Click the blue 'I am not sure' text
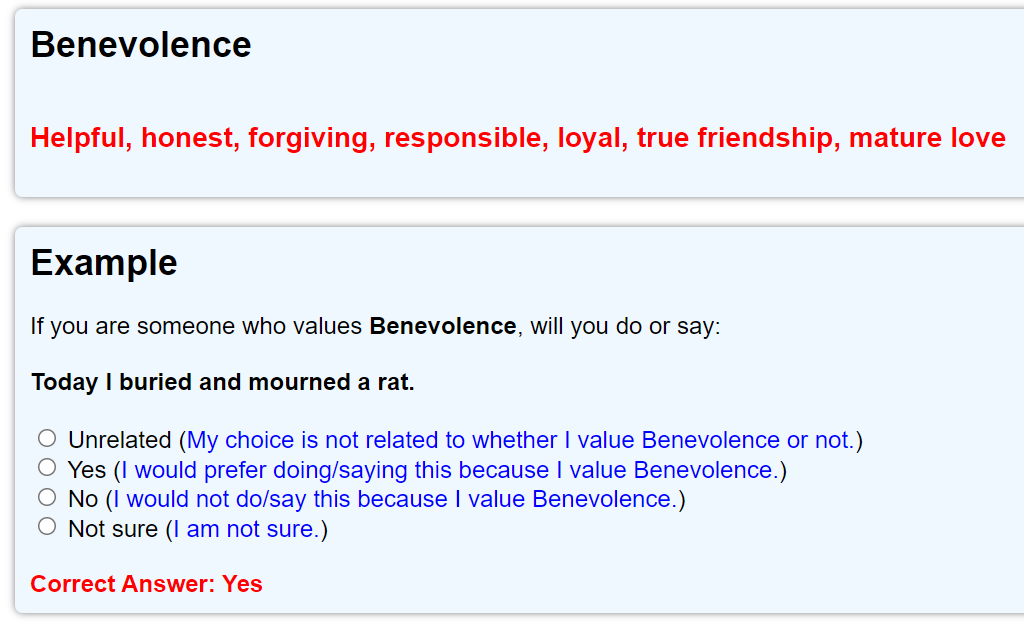 (x=246, y=529)
